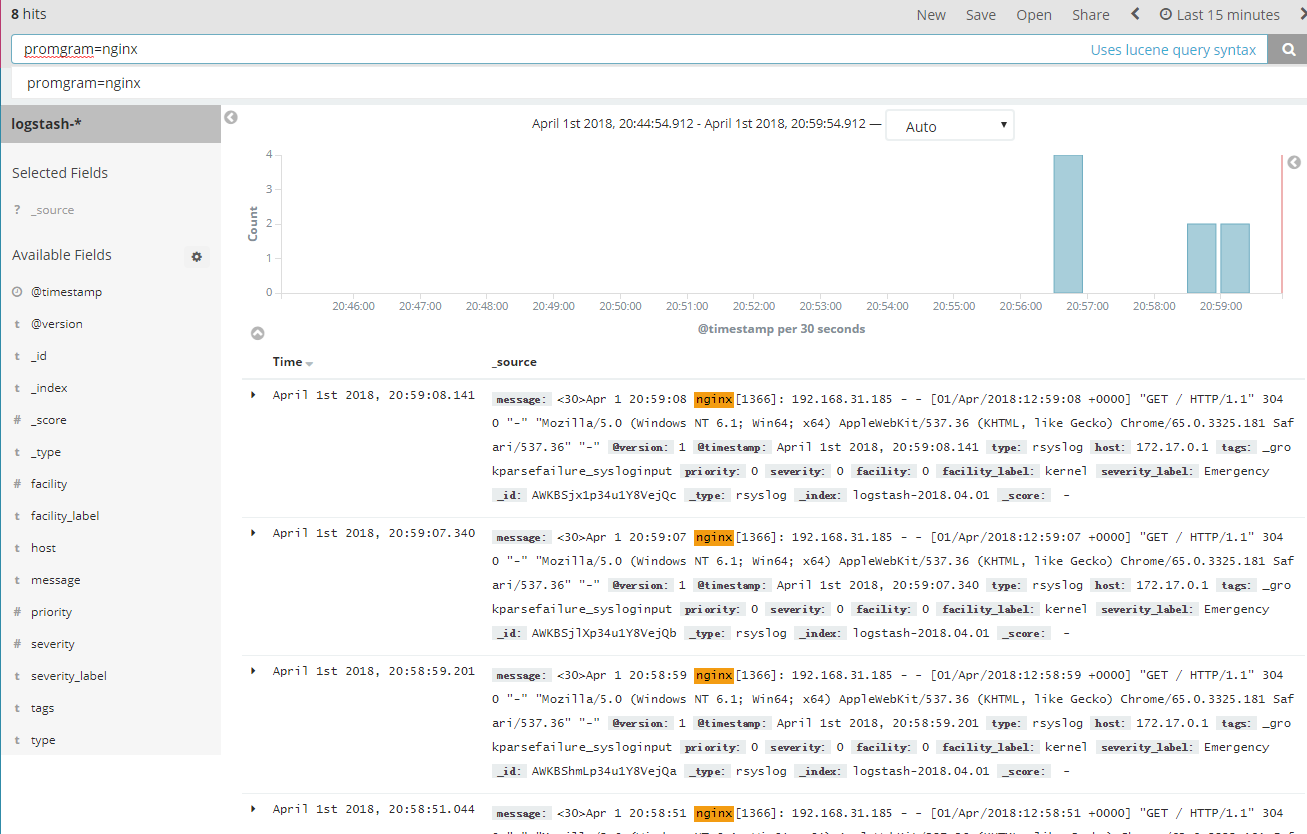1307x834 pixels.
Task: Expand the 20:59:07.340 log entry
Action: click(254, 533)
